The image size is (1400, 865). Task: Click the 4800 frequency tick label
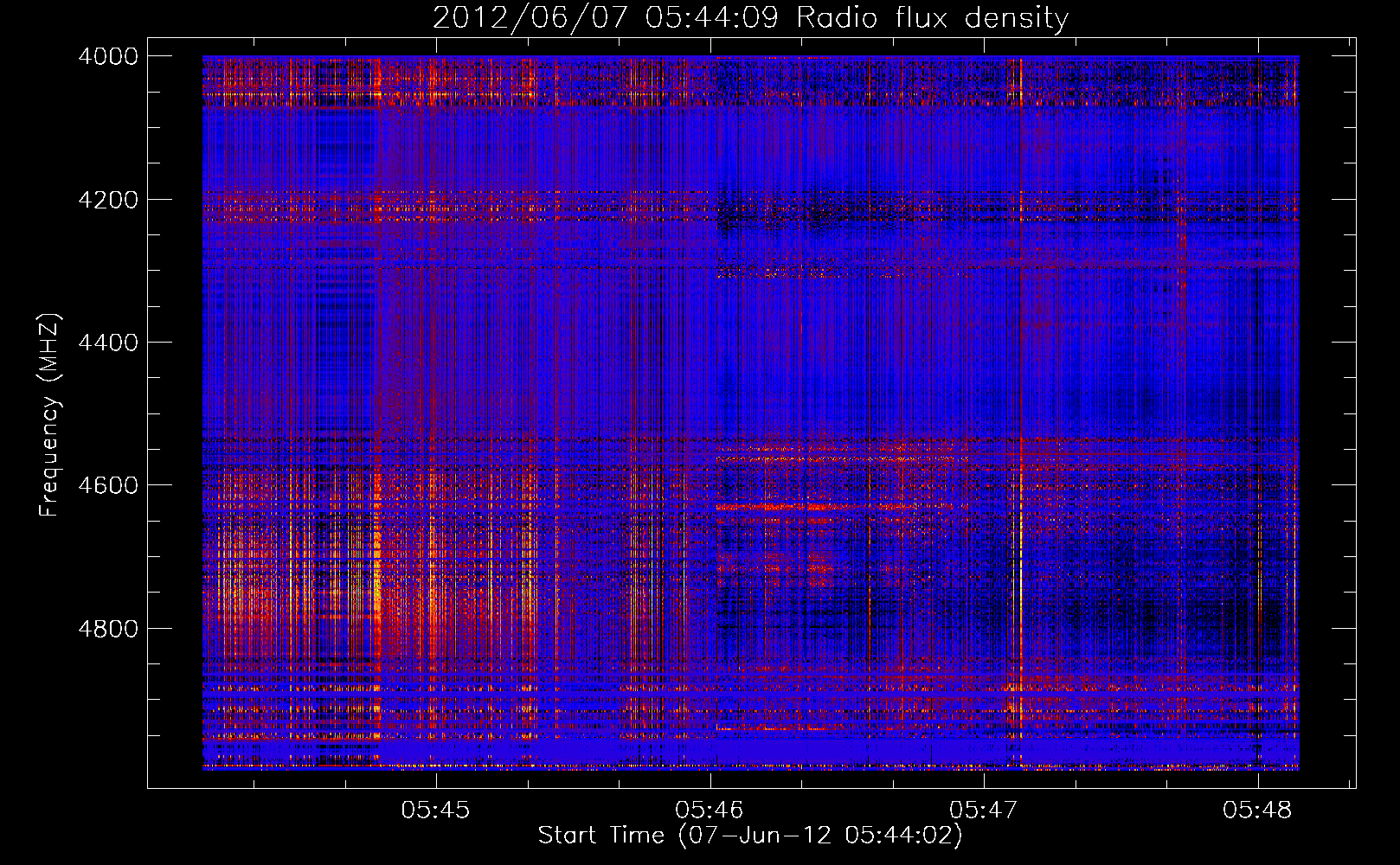click(x=108, y=628)
